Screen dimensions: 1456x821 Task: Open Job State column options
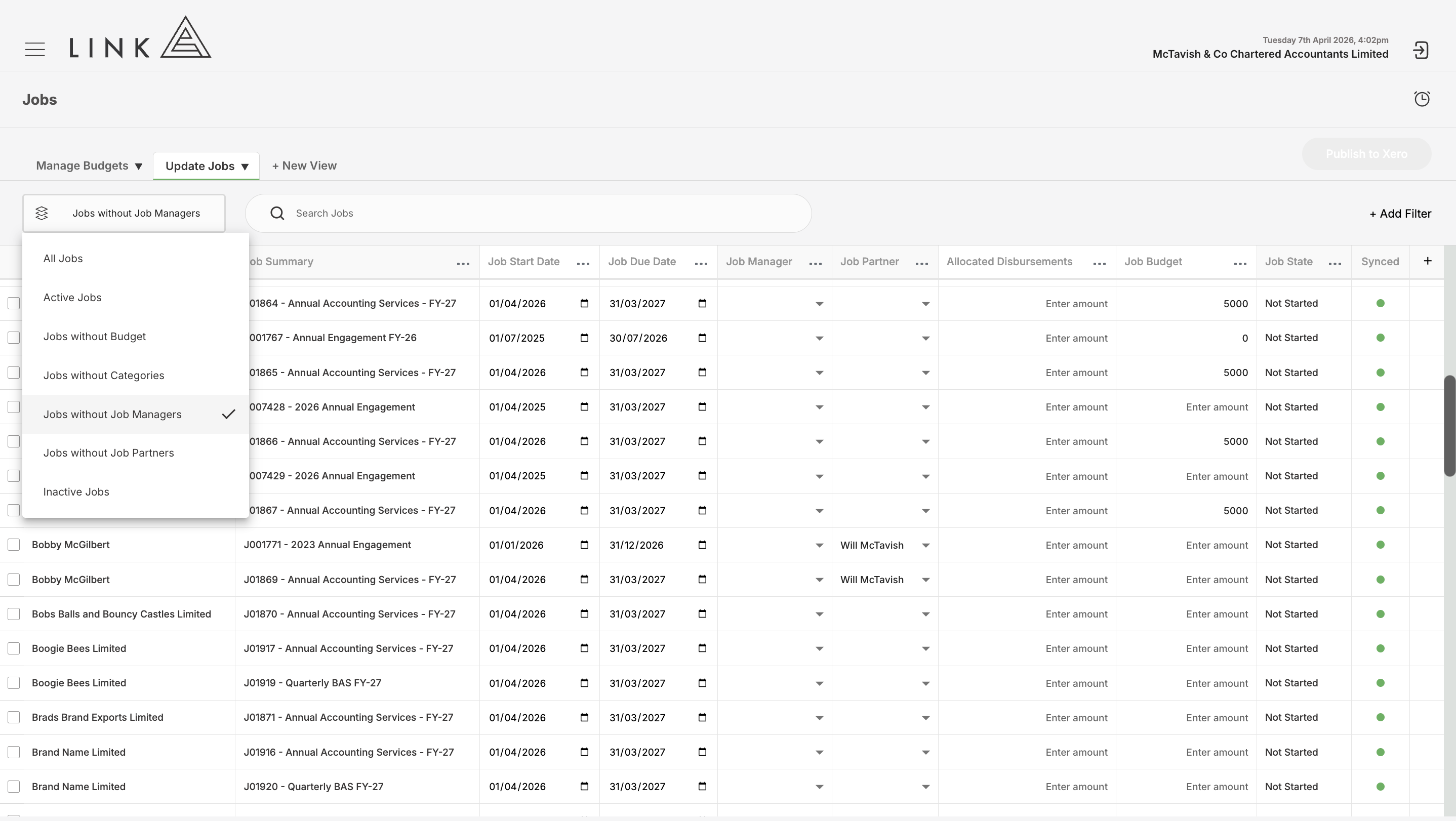(1335, 263)
